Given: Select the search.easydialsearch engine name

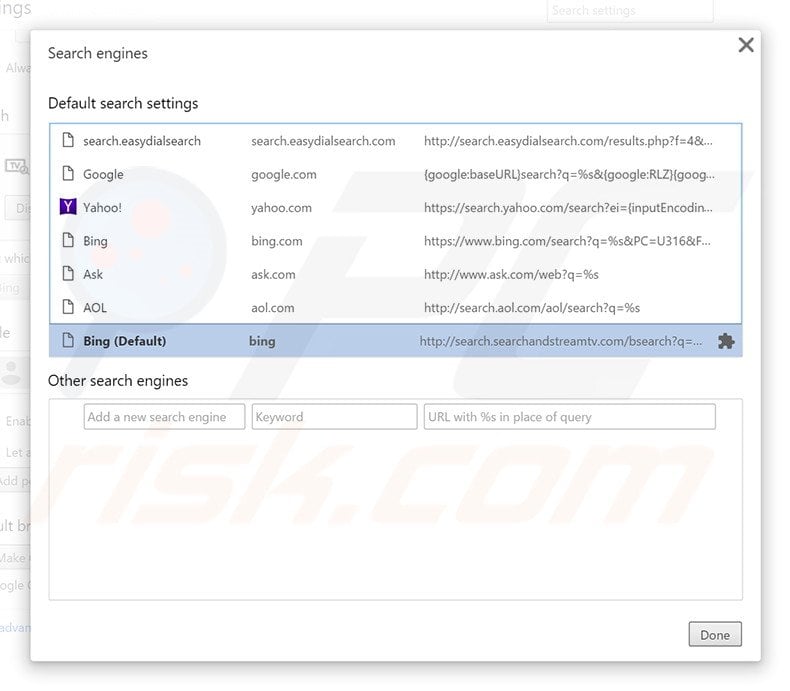Looking at the screenshot, I should pyautogui.click(x=142, y=141).
